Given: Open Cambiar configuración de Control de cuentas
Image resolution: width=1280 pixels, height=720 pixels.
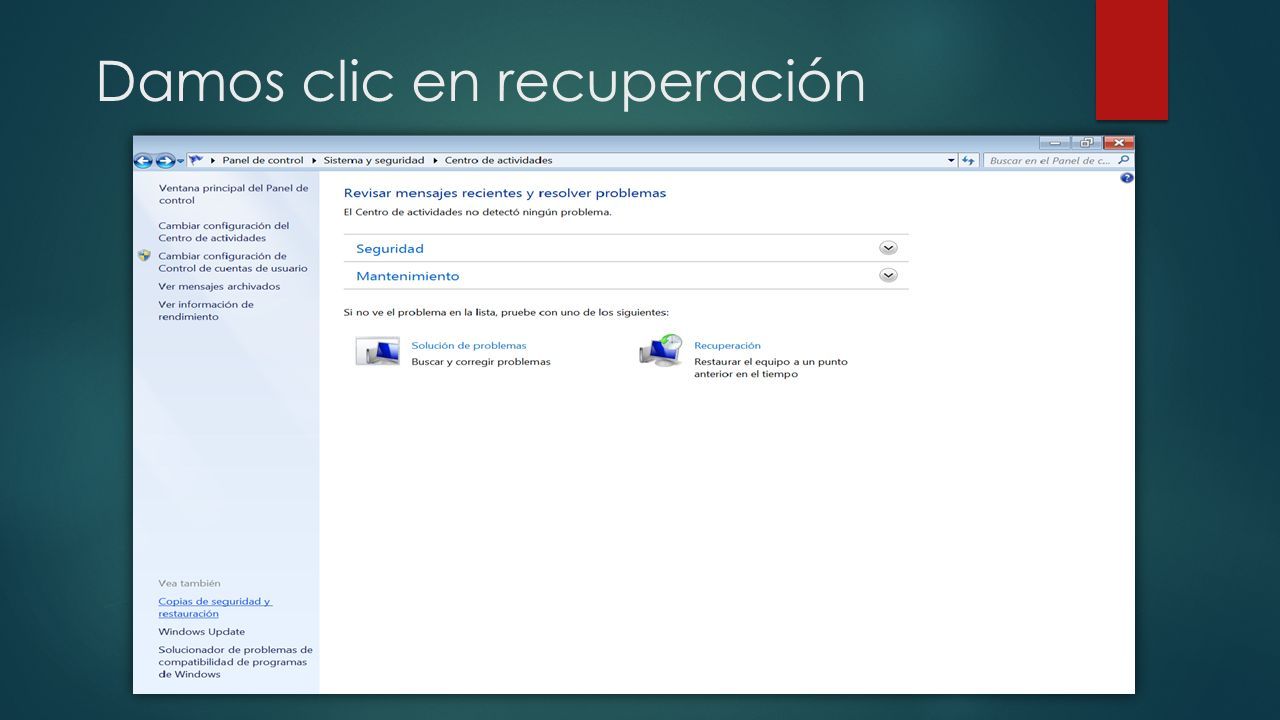Looking at the screenshot, I should click(233, 262).
